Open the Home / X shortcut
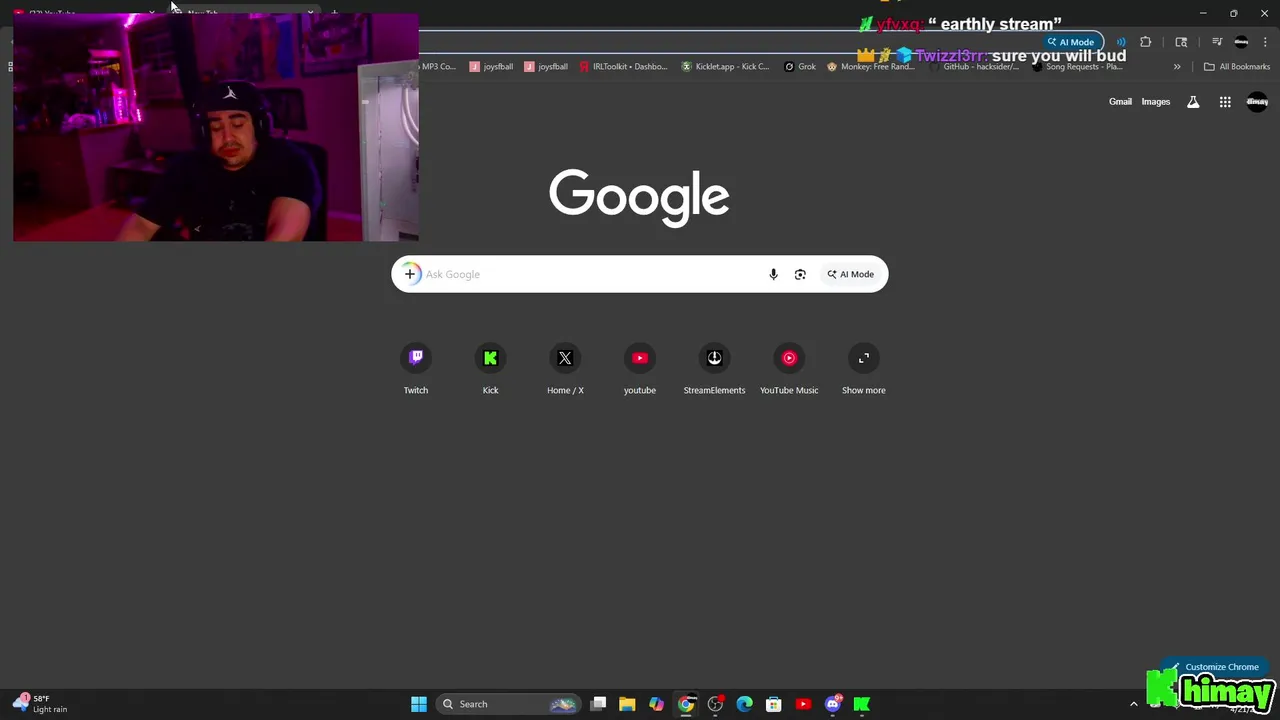Viewport: 1280px width, 720px height. point(565,370)
